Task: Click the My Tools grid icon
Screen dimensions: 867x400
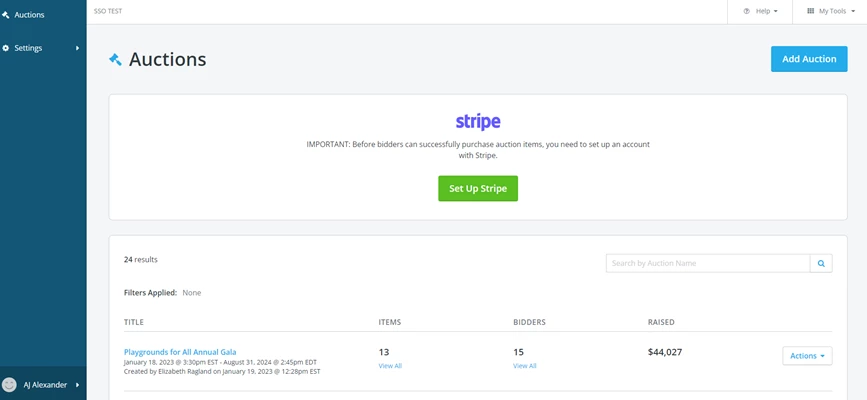Action: (811, 11)
